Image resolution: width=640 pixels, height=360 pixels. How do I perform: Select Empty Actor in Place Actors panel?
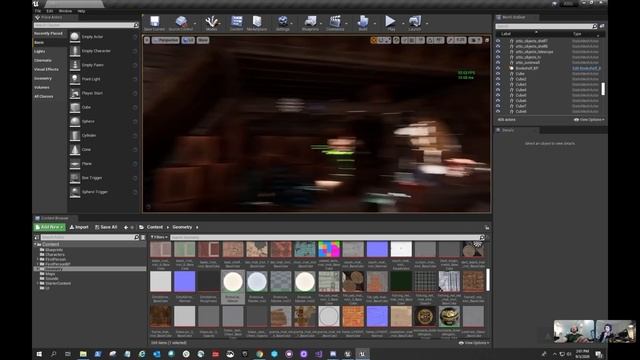[x=103, y=37]
